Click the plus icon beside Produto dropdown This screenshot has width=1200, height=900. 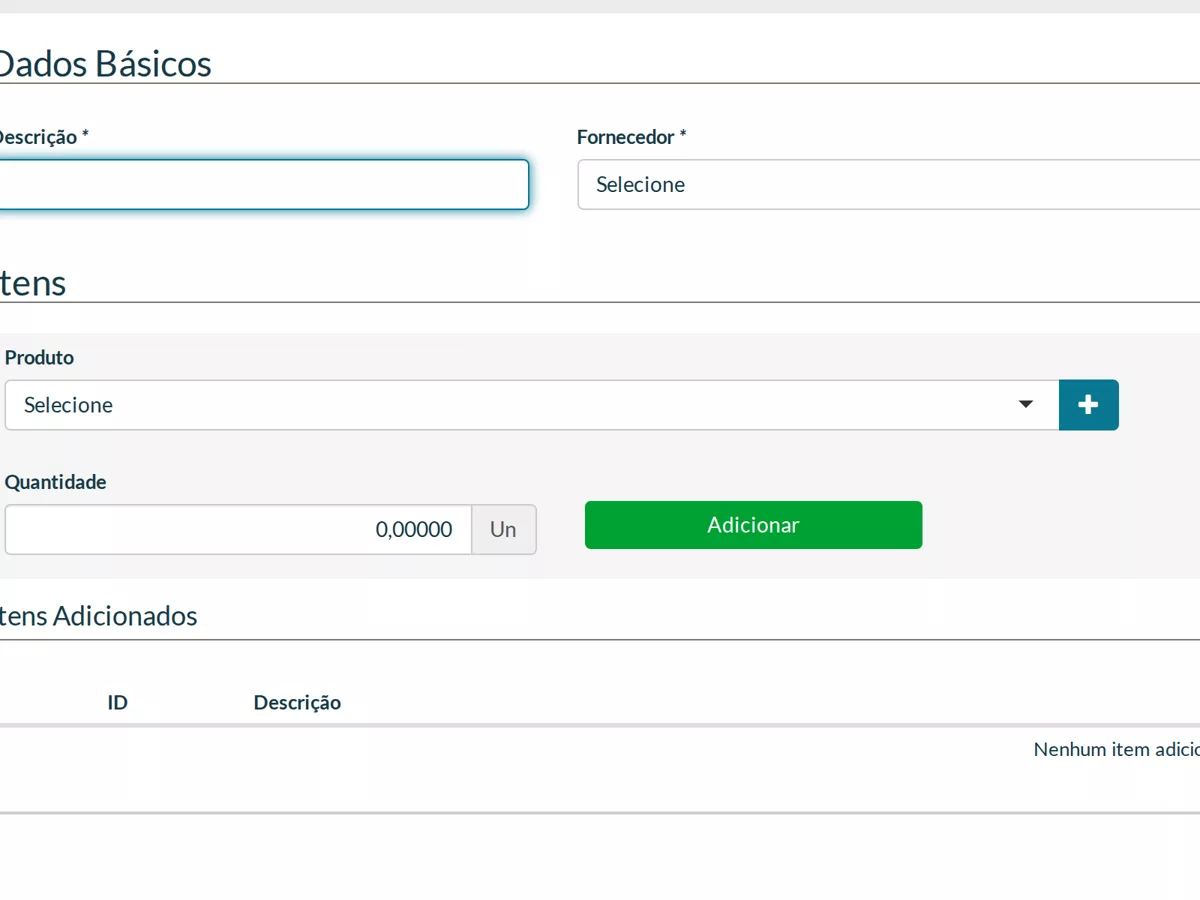click(x=1088, y=405)
